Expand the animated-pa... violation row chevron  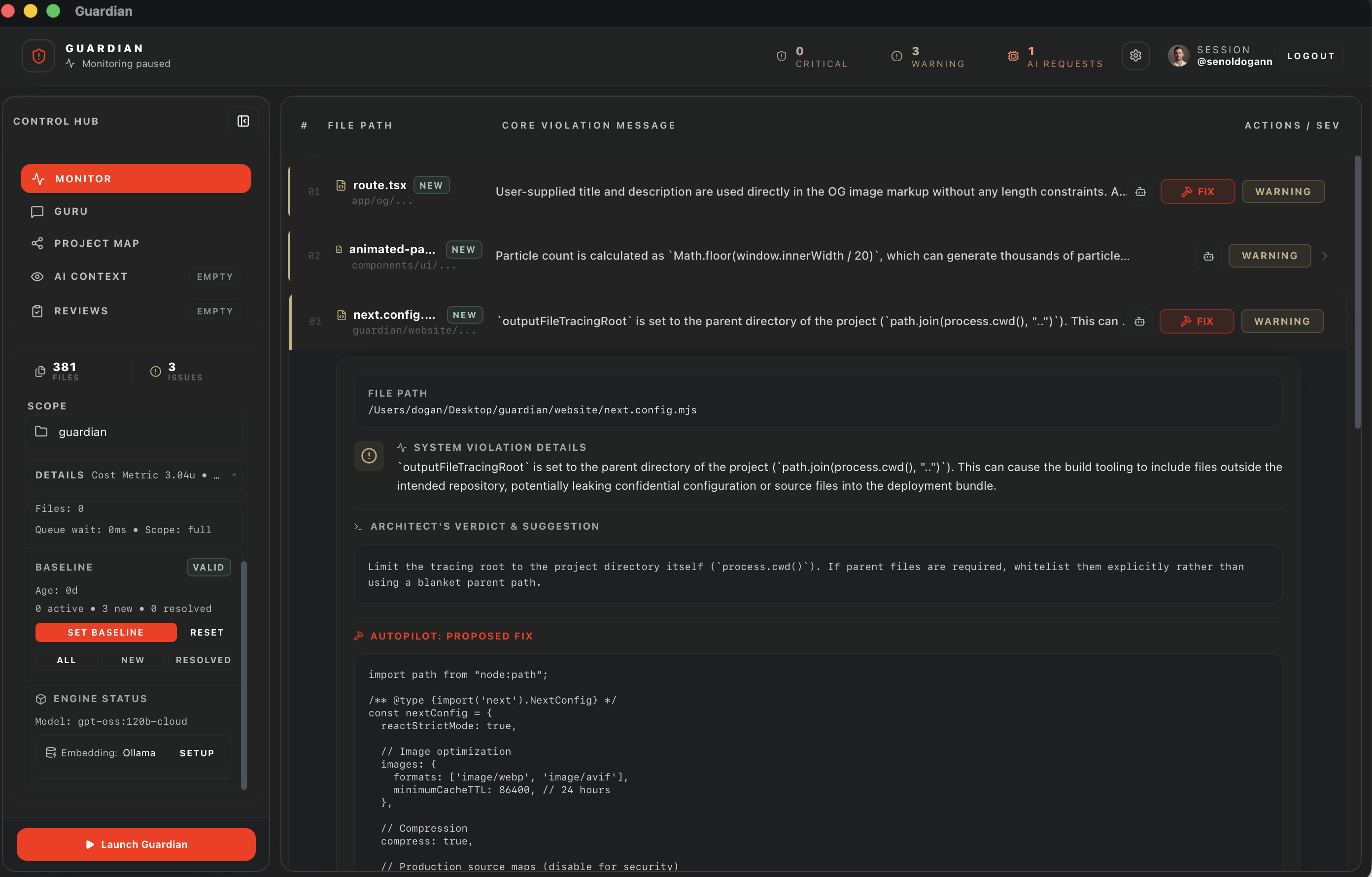1326,256
